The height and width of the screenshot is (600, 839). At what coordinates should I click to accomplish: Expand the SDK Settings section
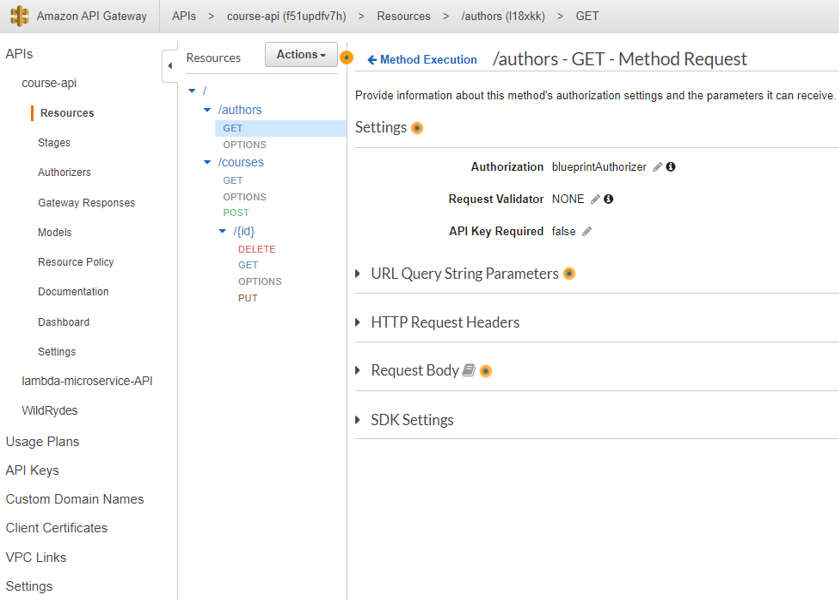358,420
